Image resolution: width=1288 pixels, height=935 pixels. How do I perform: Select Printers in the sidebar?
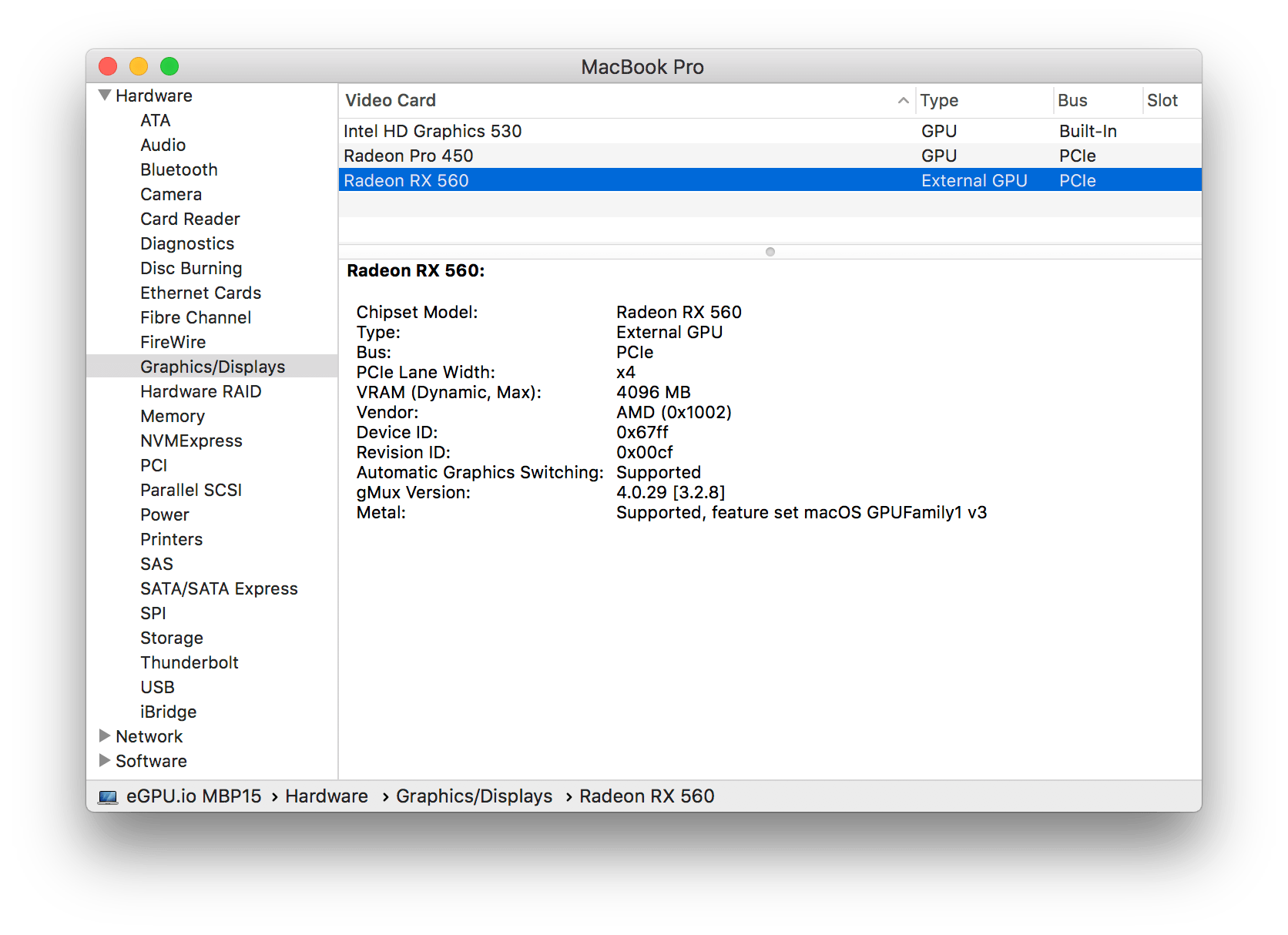point(172,539)
